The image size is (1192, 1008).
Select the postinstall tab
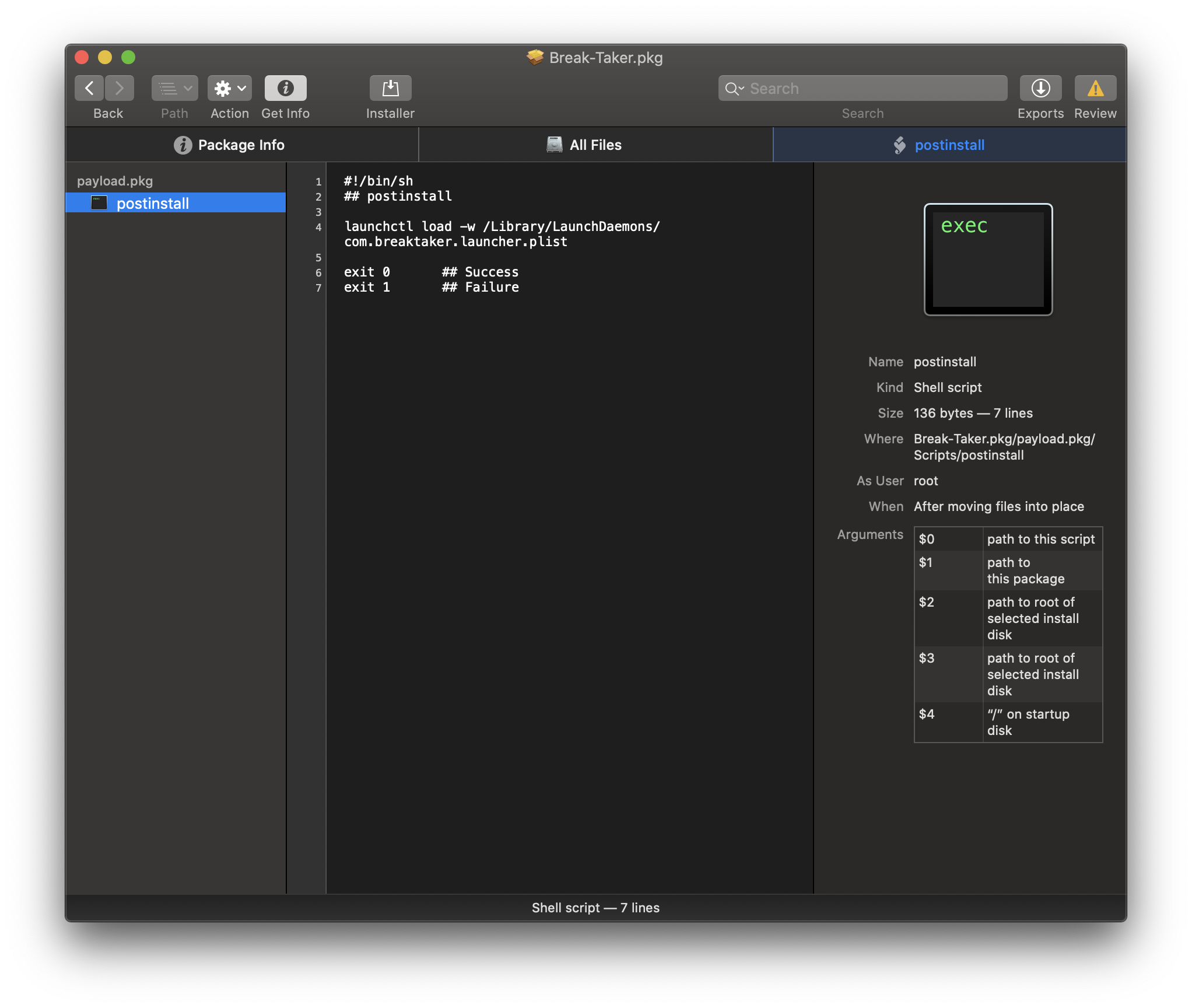(x=949, y=145)
